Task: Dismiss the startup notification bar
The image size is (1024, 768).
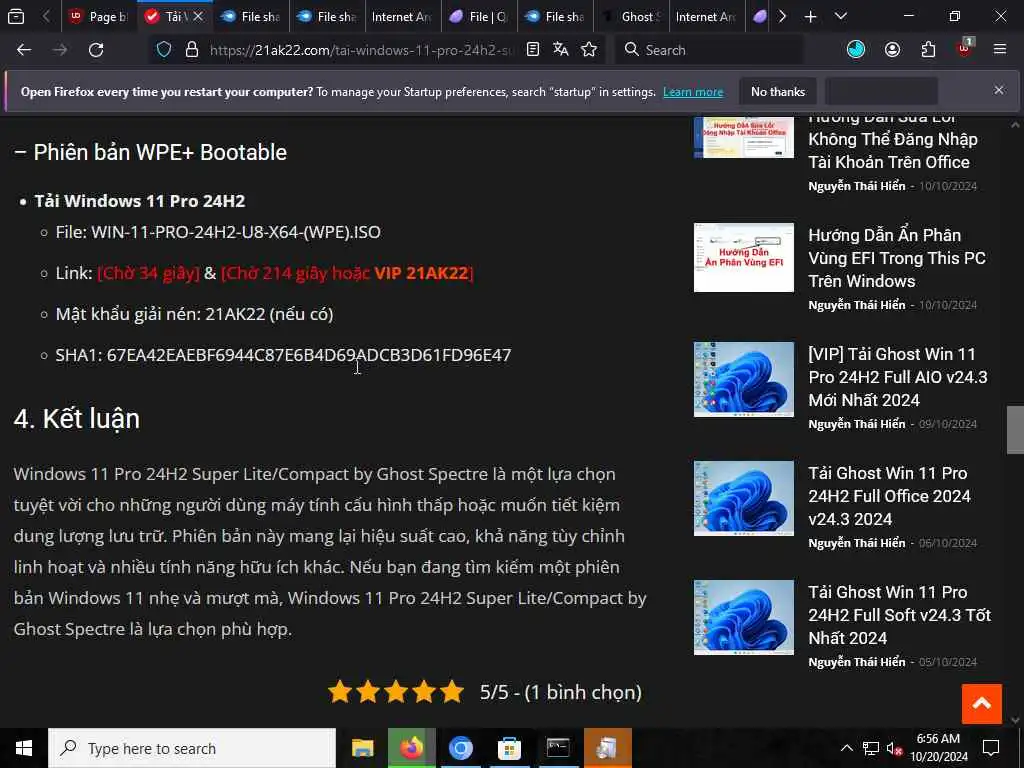Action: [x=999, y=90]
